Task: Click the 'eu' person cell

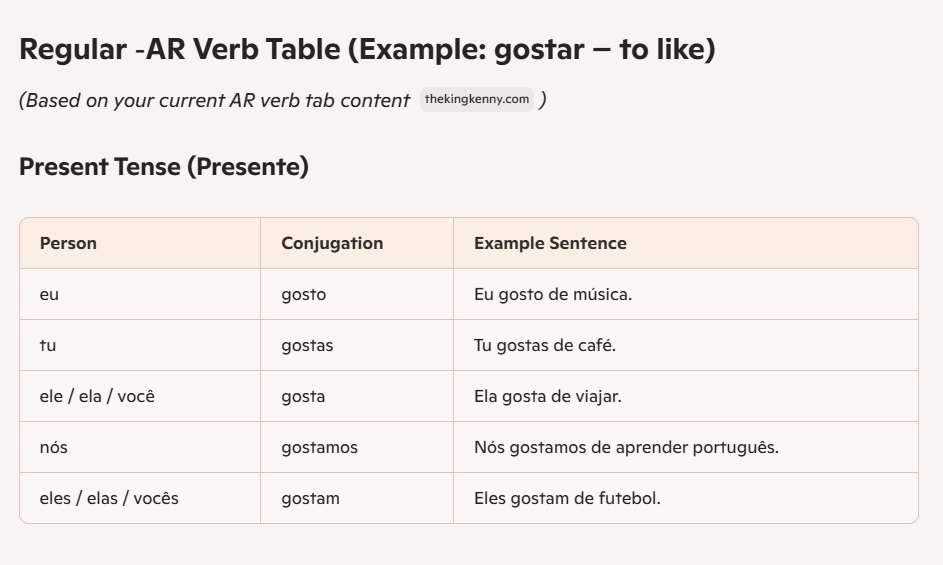Action: (49, 294)
